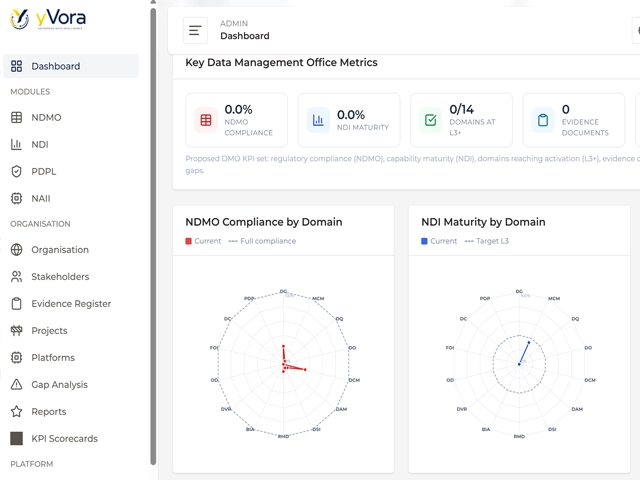Click the NDI bar chart icon in sidebar
Screen dimensions: 640x480
coord(16,144)
